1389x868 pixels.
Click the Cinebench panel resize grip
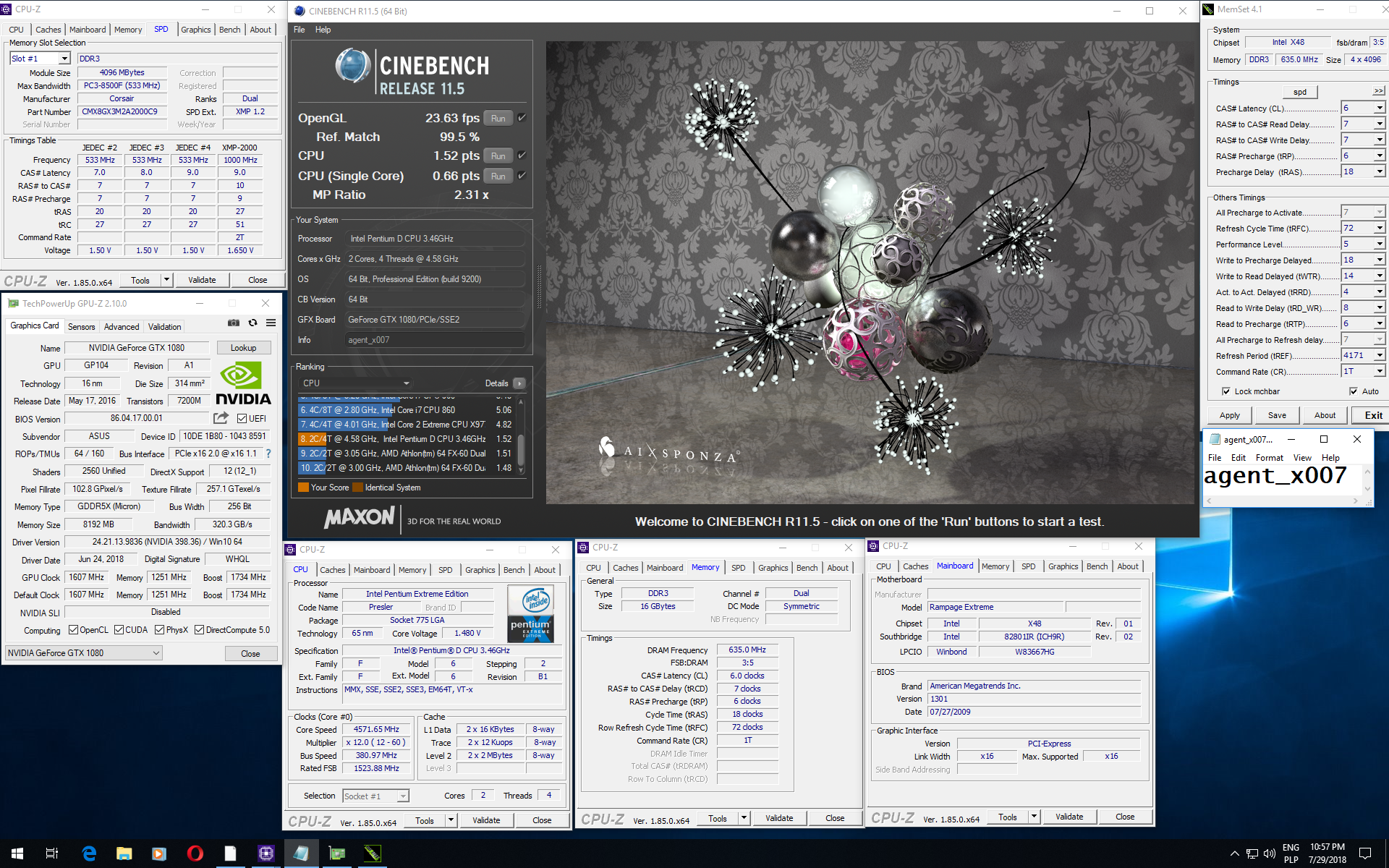pos(539,287)
